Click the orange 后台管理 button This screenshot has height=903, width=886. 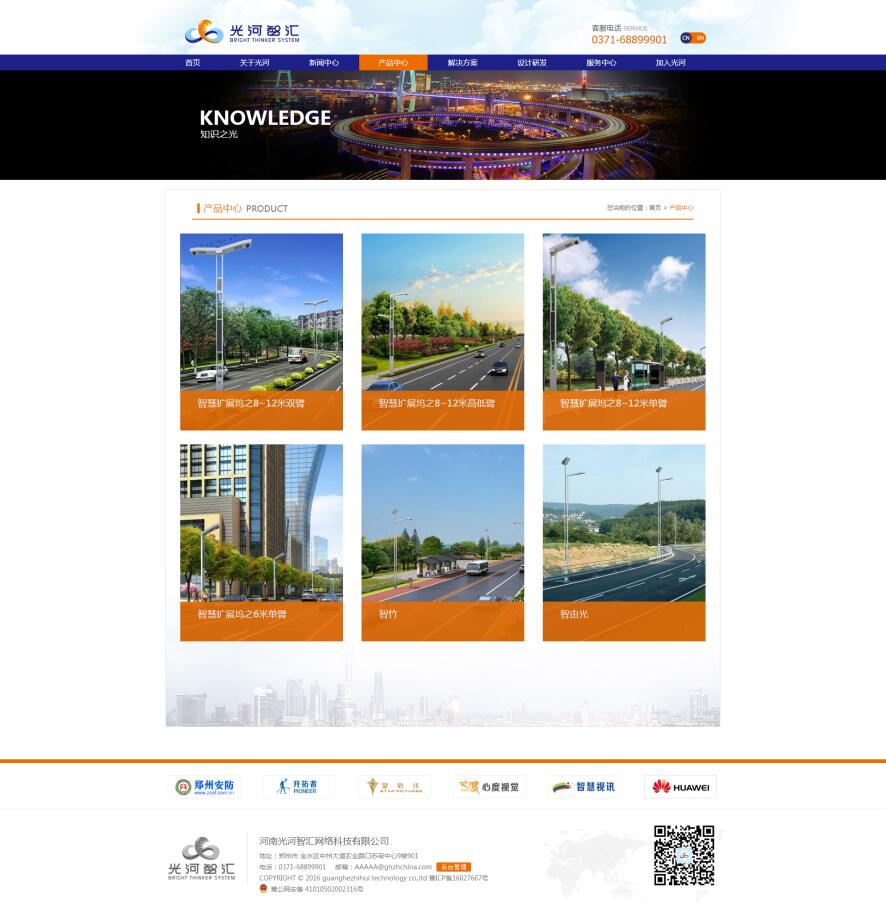click(453, 867)
